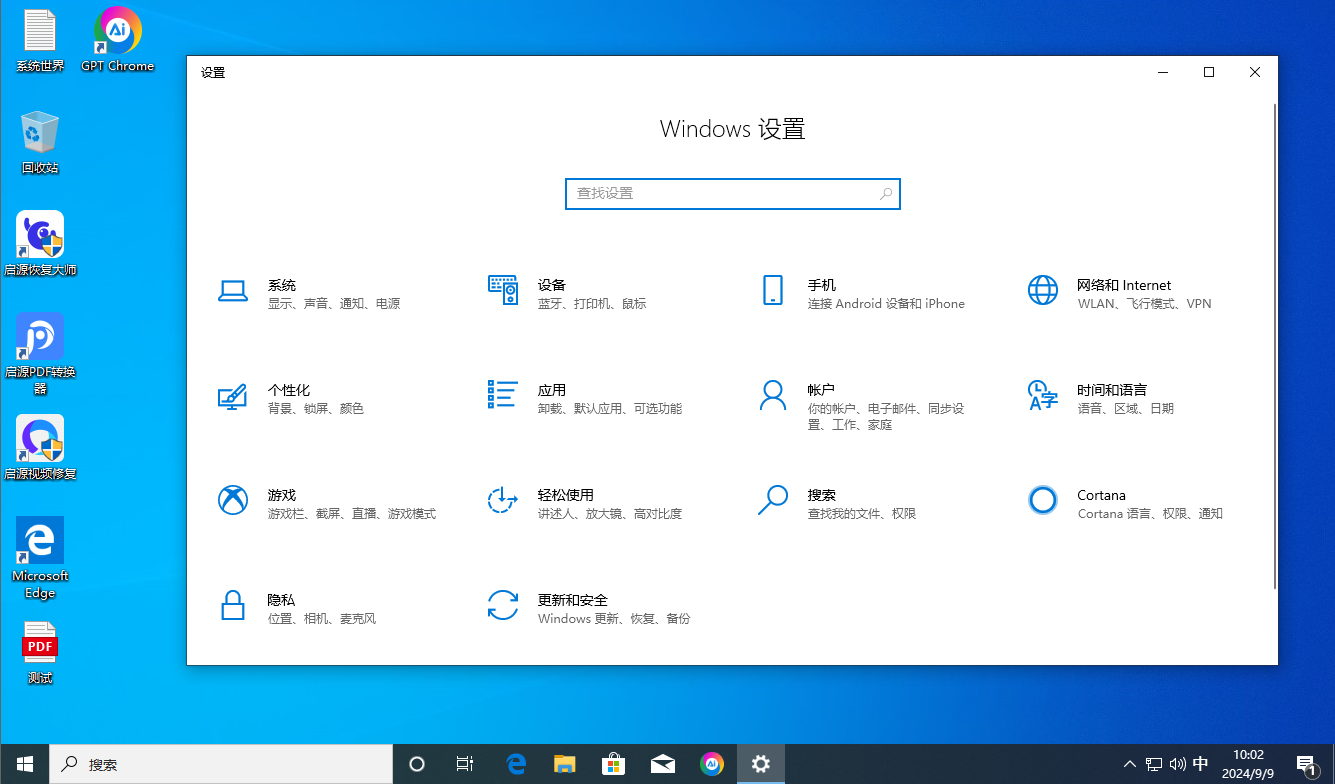Click the text 蓝牙、打印机、鼠标

click(x=592, y=304)
